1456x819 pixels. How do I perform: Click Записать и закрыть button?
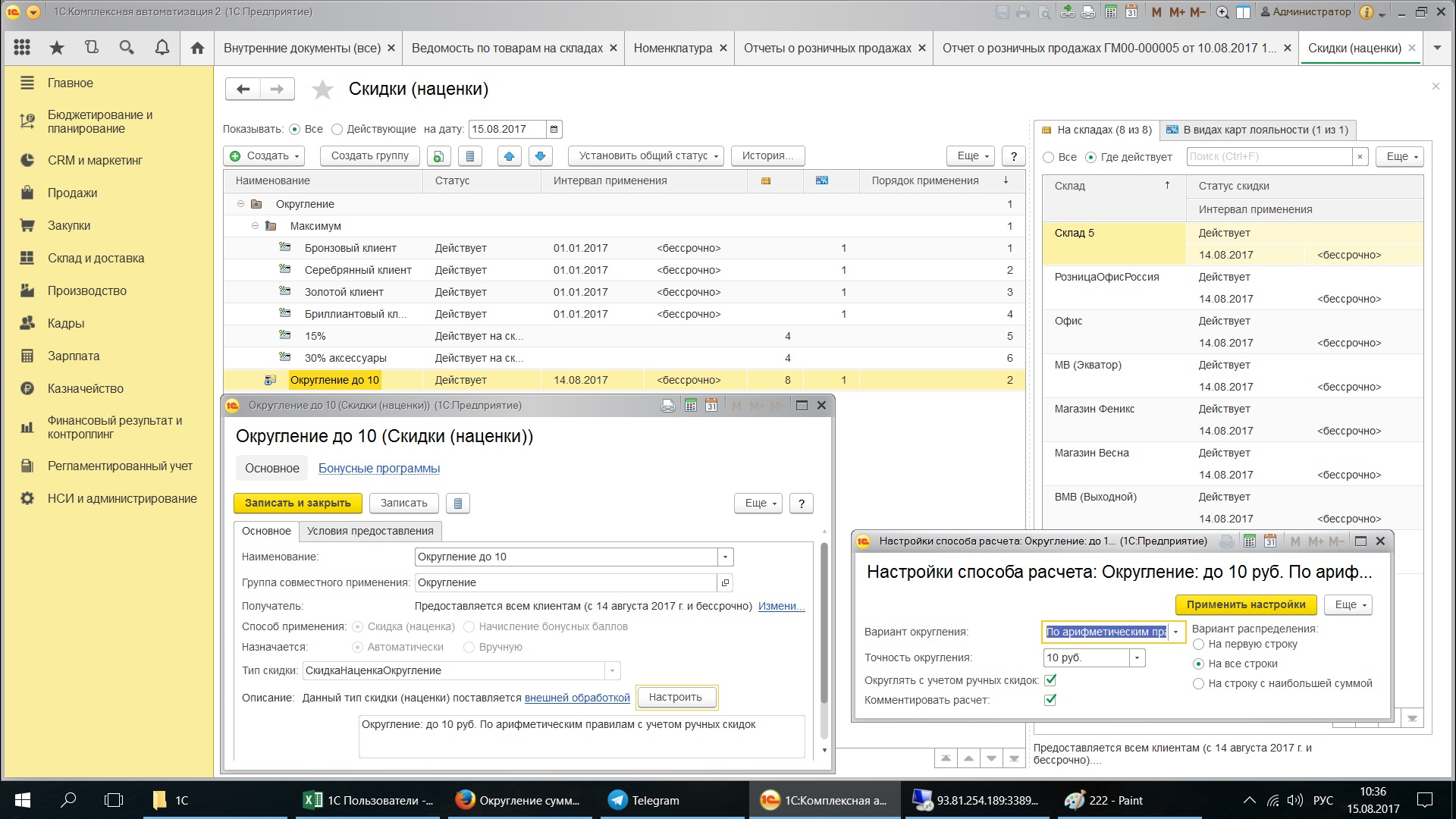[298, 503]
